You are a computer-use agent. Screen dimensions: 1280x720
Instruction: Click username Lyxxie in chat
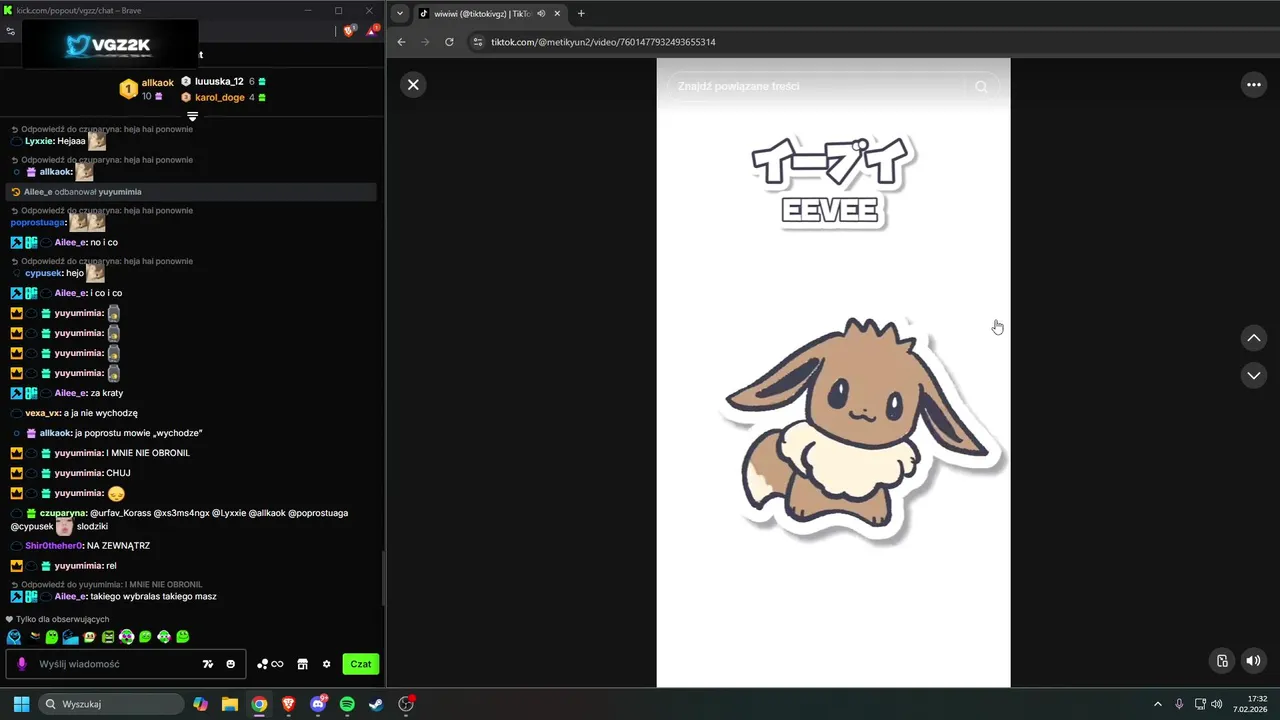coord(38,141)
